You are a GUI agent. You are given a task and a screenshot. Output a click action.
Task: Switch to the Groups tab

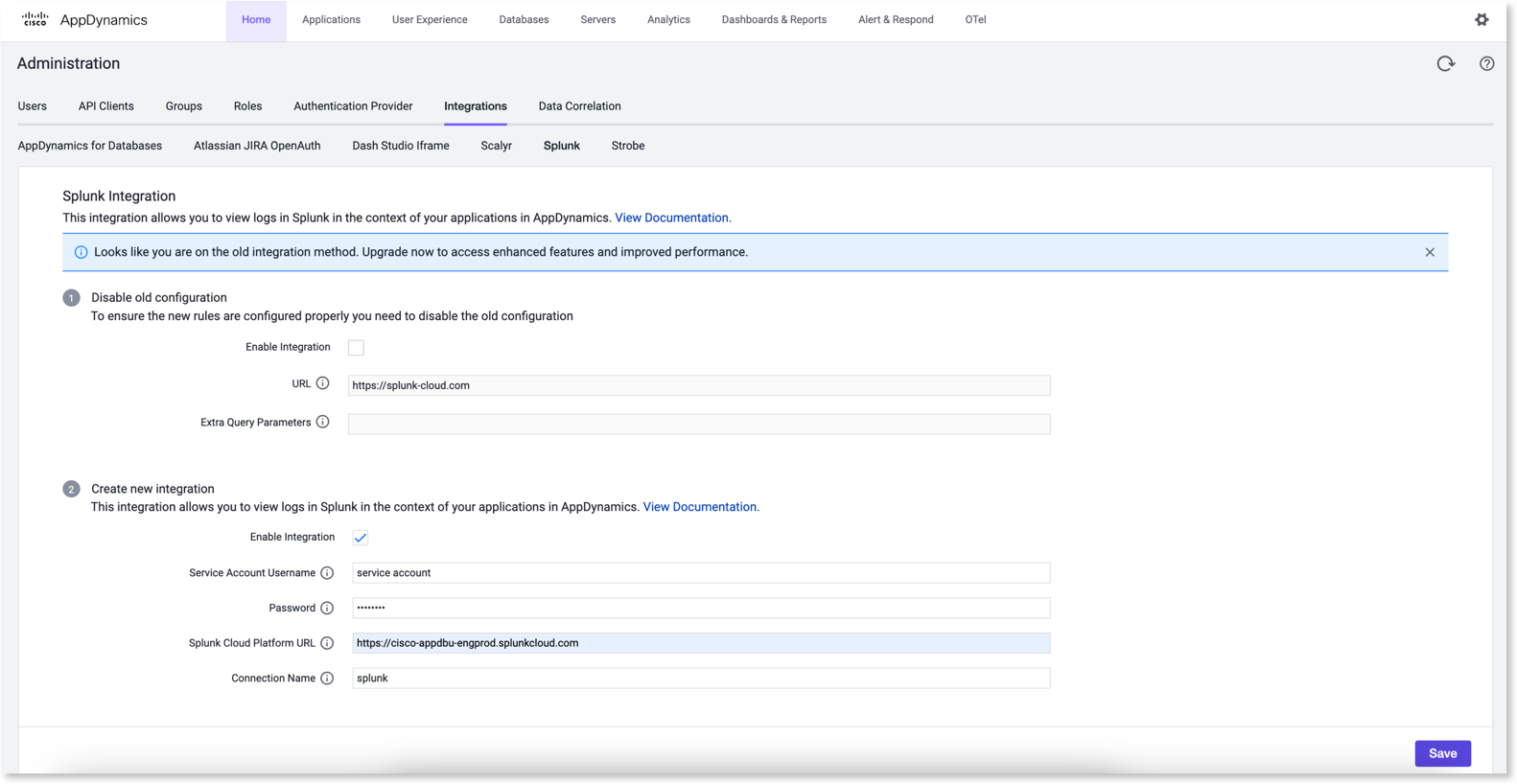coord(184,106)
